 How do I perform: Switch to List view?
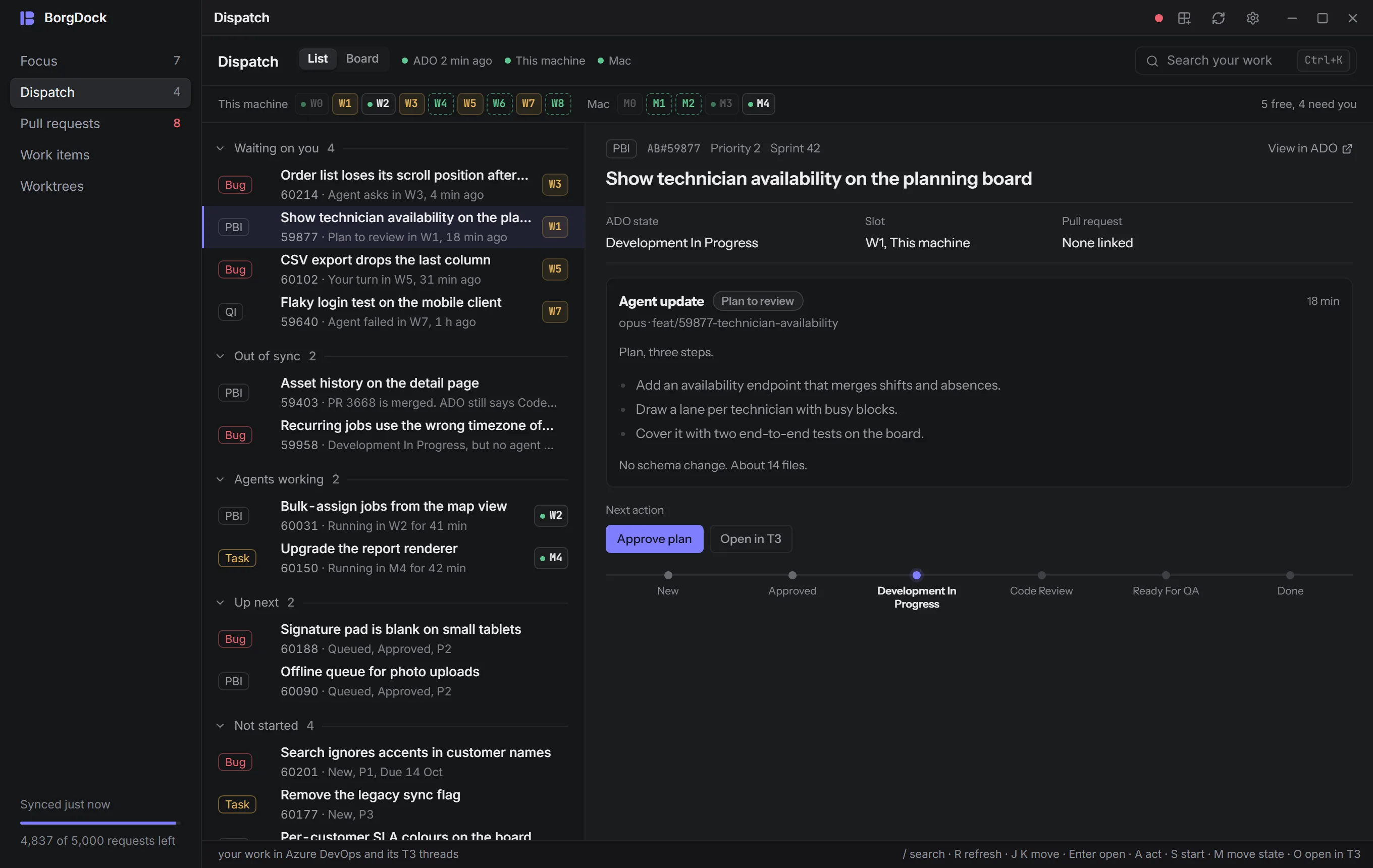[x=318, y=59]
